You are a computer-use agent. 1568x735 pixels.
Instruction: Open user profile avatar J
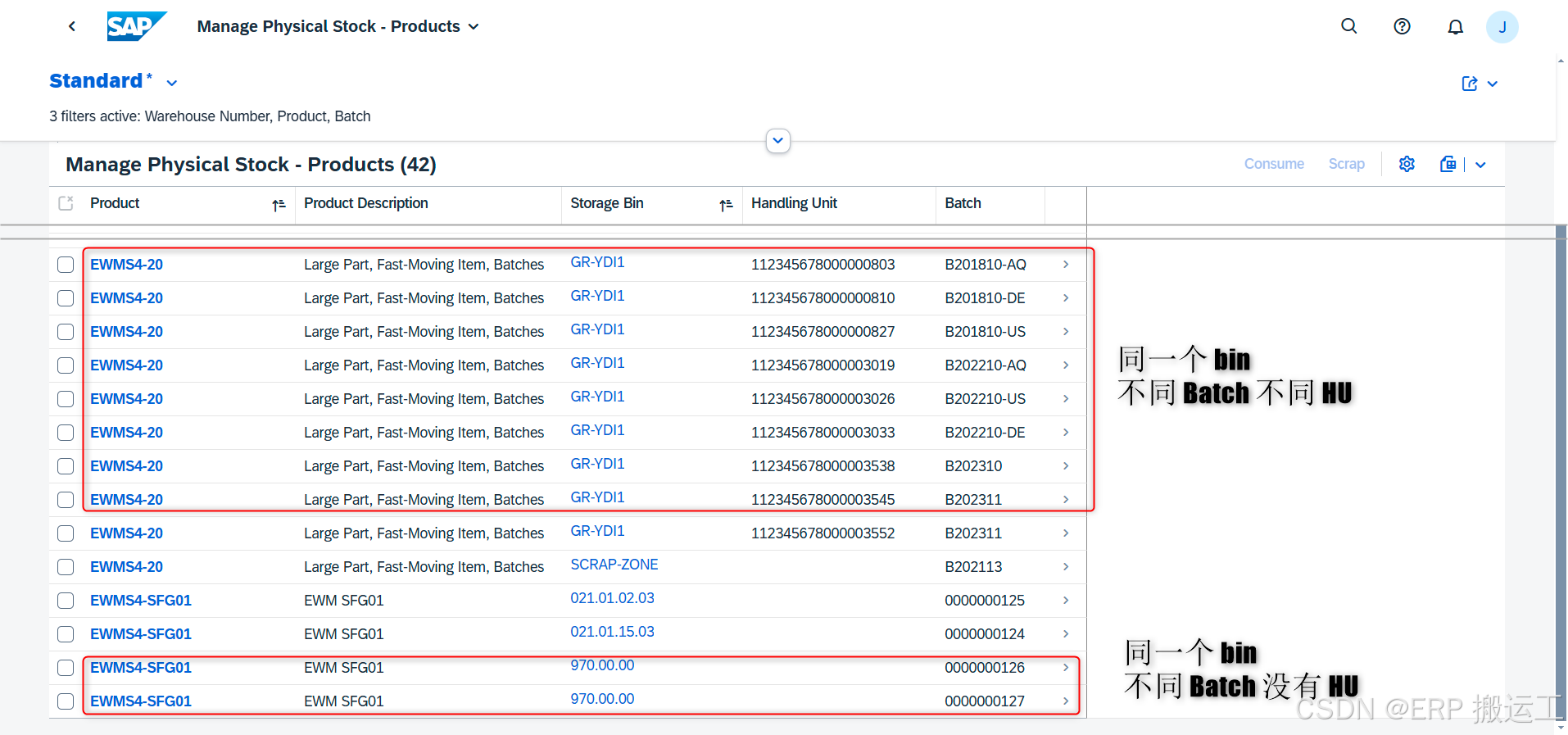1502,27
